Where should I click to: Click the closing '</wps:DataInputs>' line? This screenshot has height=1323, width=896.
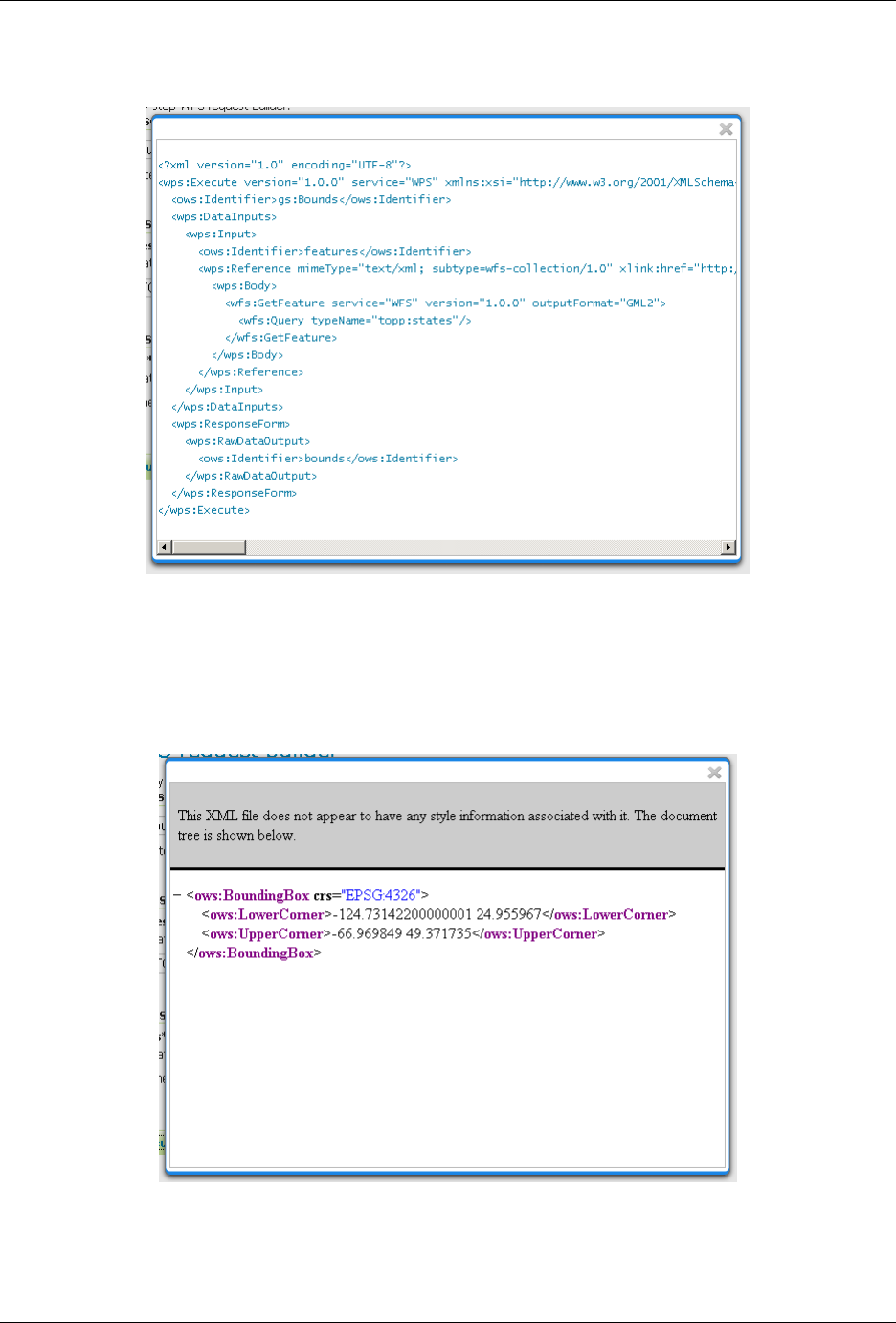pyautogui.click(x=227, y=406)
